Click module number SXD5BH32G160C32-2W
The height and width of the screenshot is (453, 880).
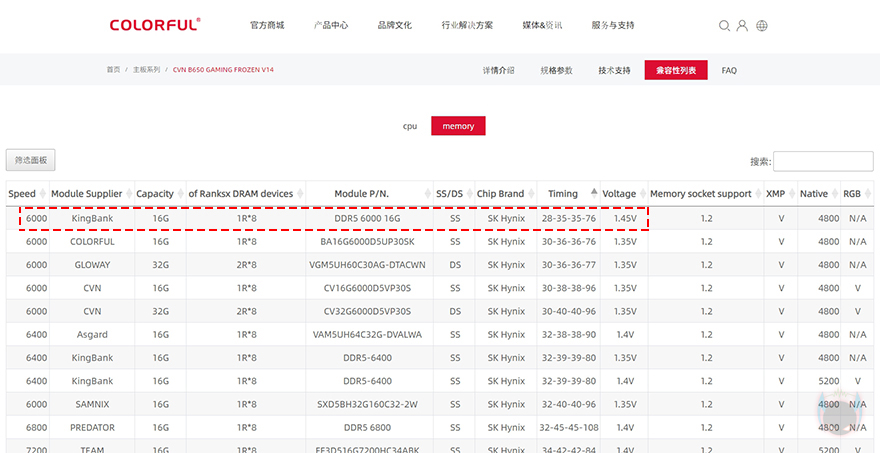coord(369,404)
